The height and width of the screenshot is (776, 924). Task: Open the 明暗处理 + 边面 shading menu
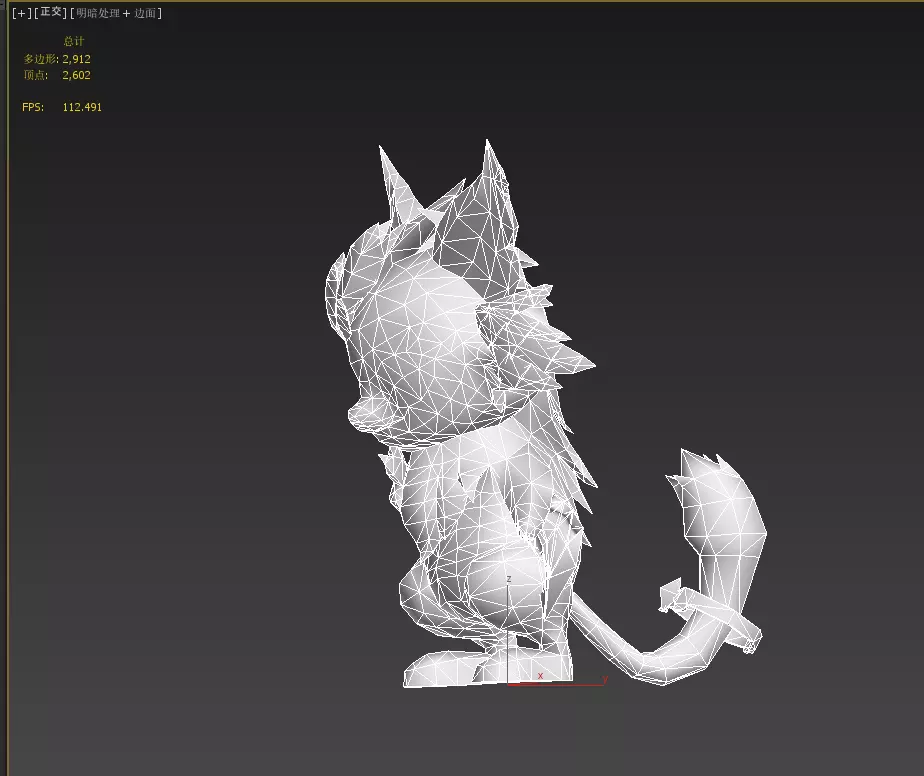tap(116, 13)
